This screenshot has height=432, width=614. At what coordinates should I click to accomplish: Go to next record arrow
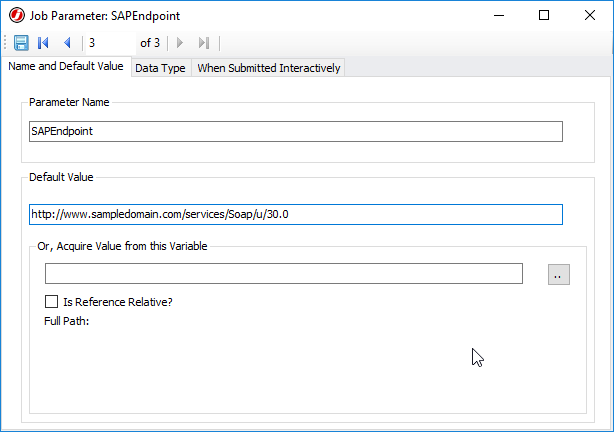point(180,43)
